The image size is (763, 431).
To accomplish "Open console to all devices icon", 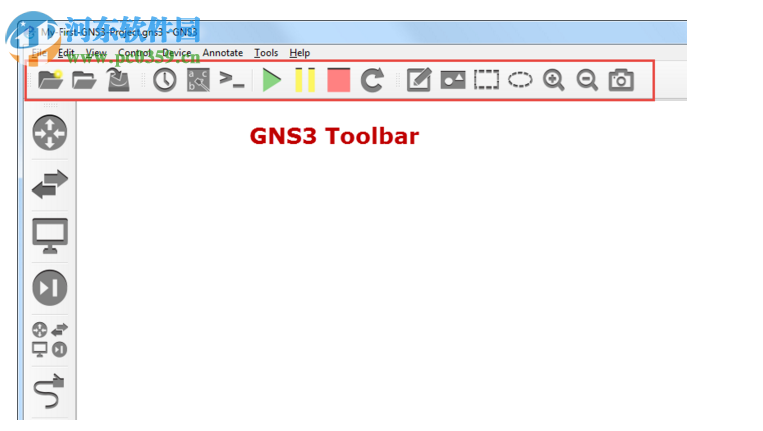I will pyautogui.click(x=232, y=80).
